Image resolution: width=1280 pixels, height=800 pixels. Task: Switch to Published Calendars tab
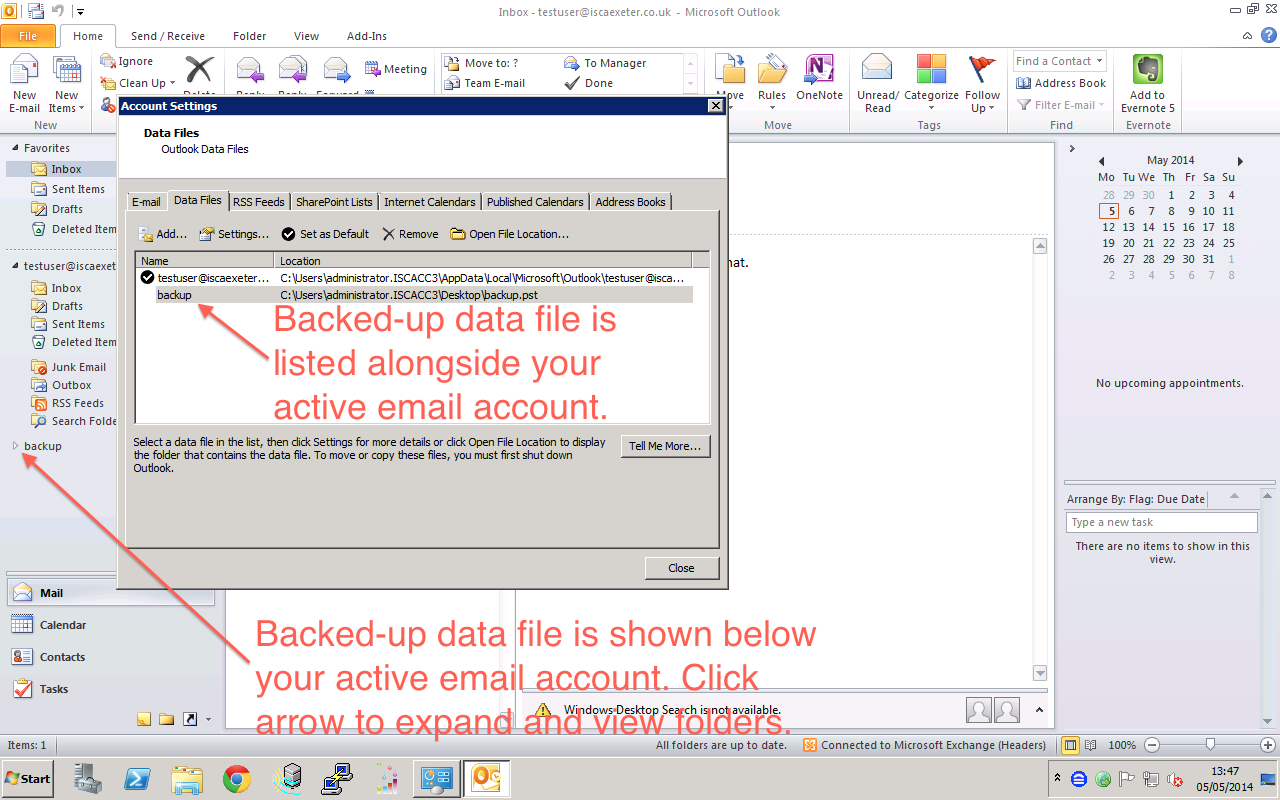tap(535, 201)
